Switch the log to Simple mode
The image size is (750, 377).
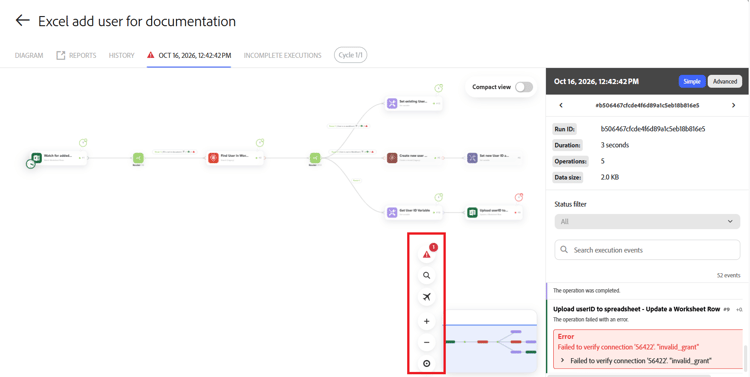692,81
